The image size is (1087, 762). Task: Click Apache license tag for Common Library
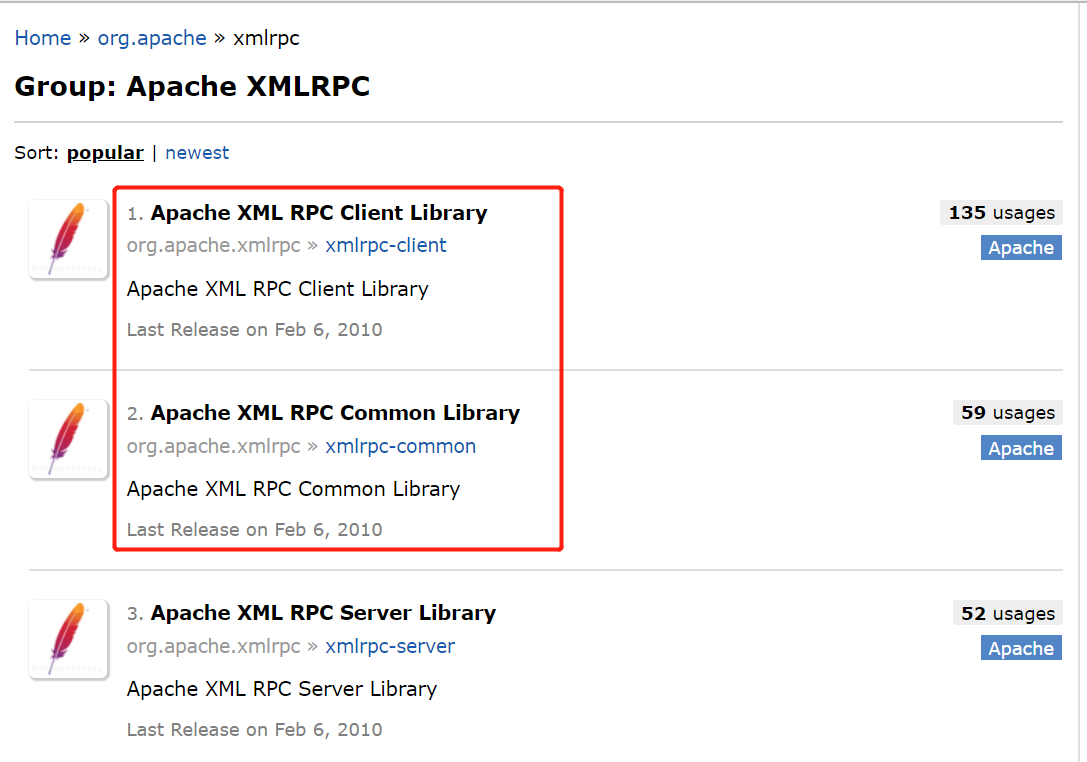1021,448
